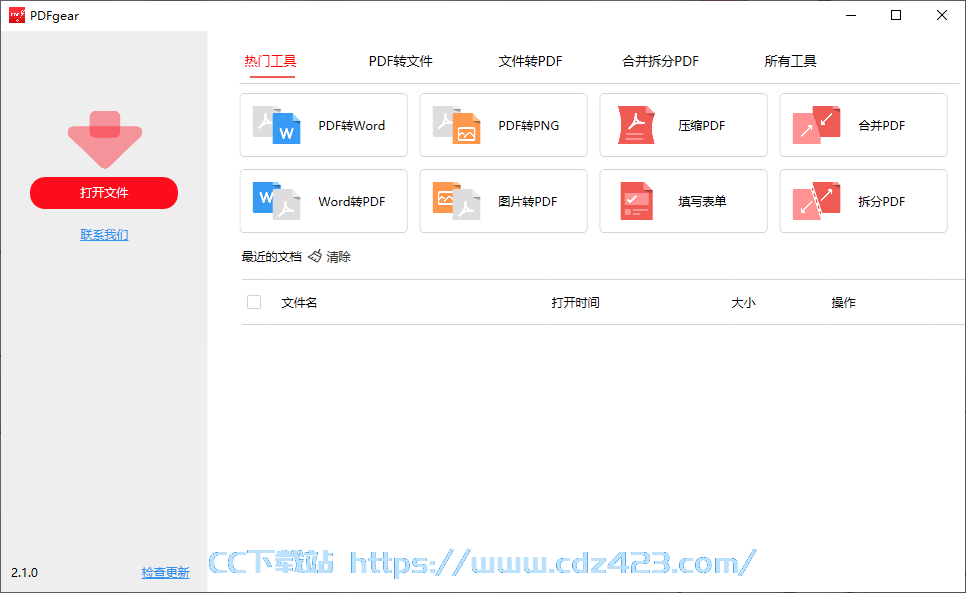This screenshot has width=966, height=593.
Task: Click the big red download arrow graphic
Action: point(105,139)
